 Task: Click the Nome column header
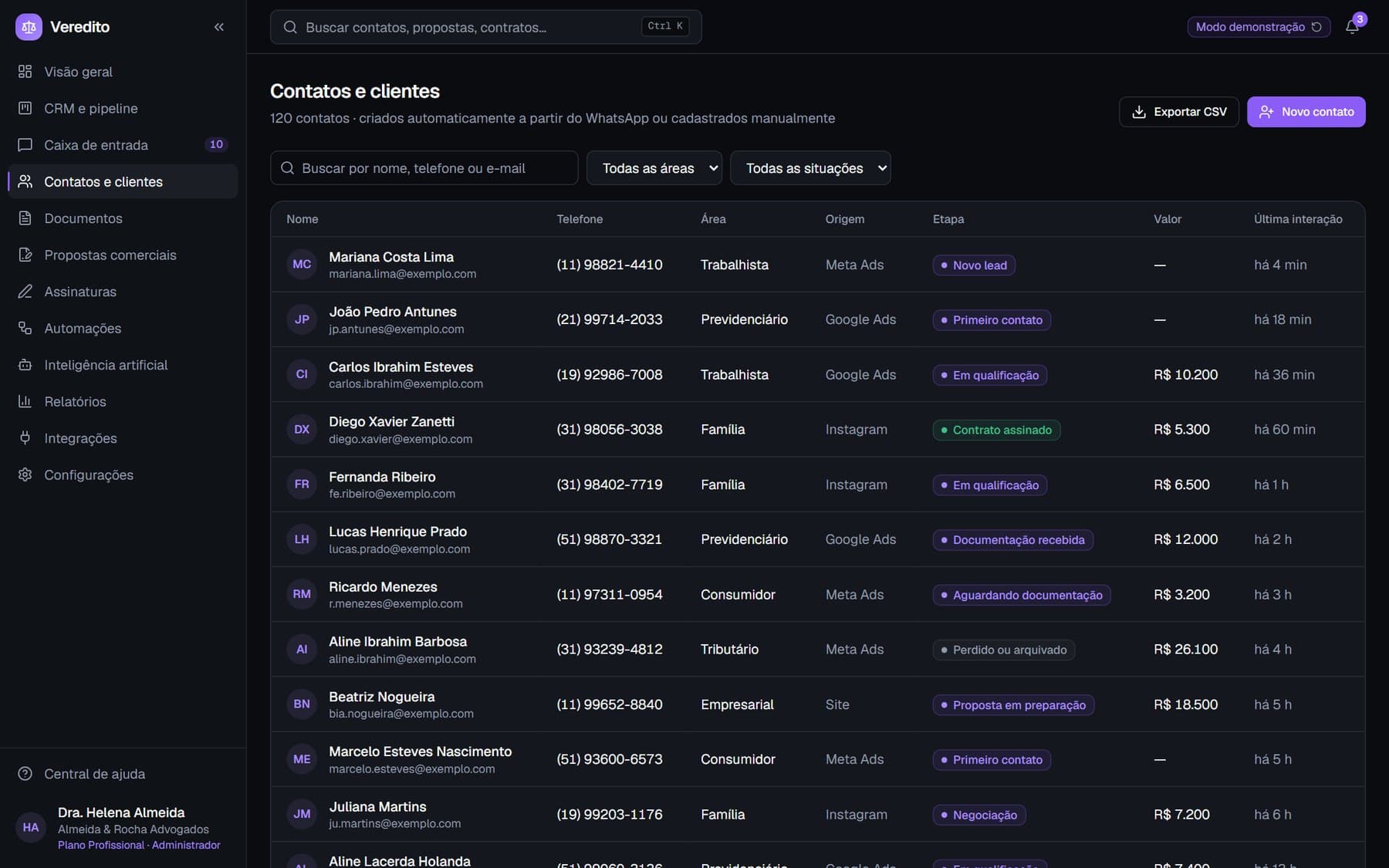(x=302, y=219)
